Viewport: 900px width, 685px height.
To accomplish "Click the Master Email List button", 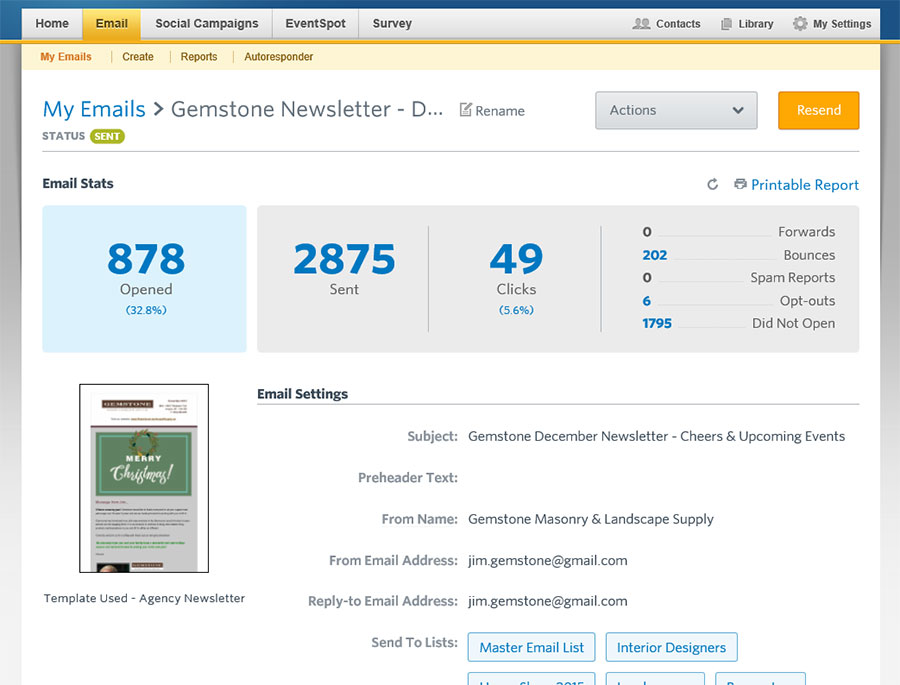I will (x=531, y=647).
